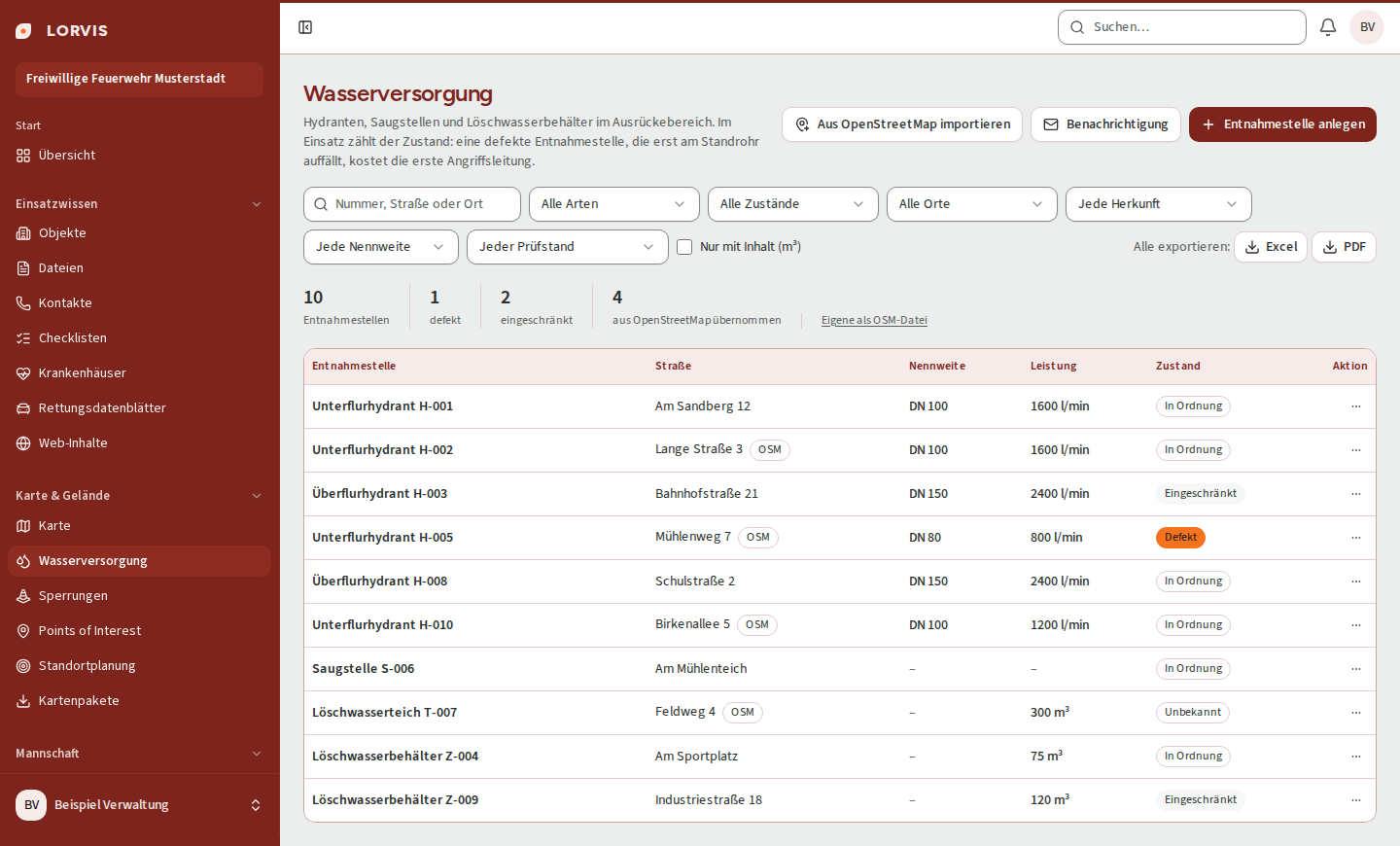This screenshot has height=846, width=1400.
Task: Open Kontakte in the sidebar
Action: click(x=139, y=303)
